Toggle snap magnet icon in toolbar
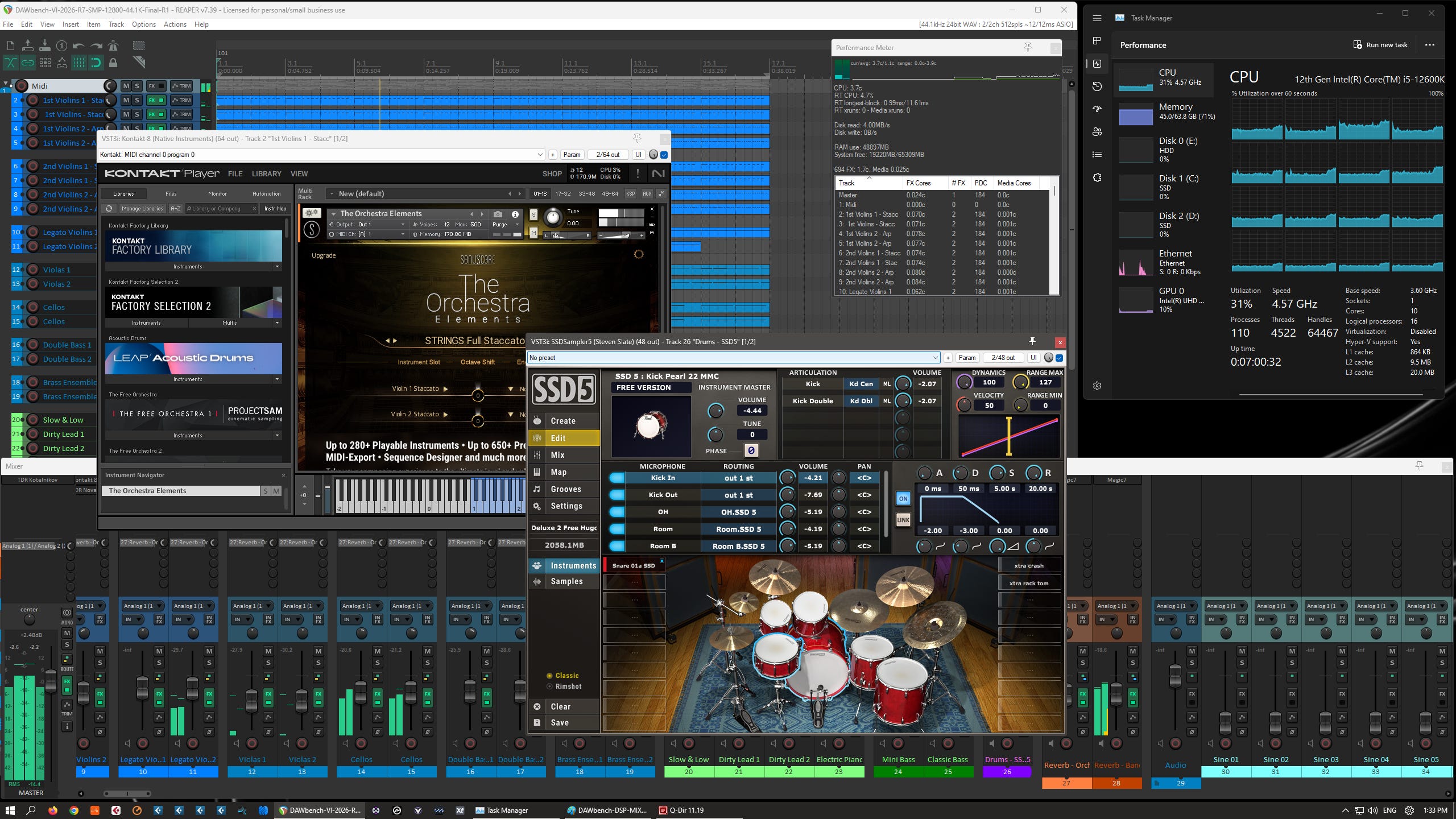The height and width of the screenshot is (819, 1456). (96, 63)
